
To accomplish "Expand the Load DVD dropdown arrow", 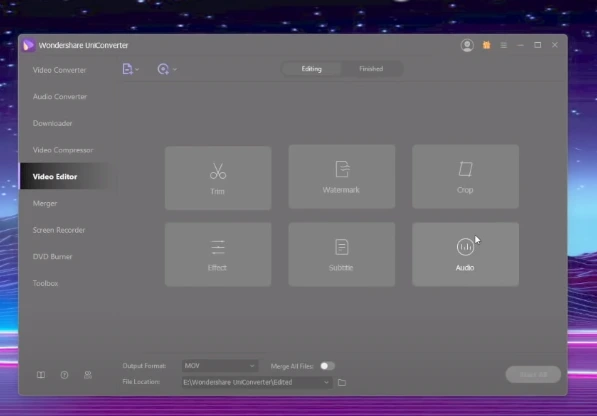I will click(175, 69).
